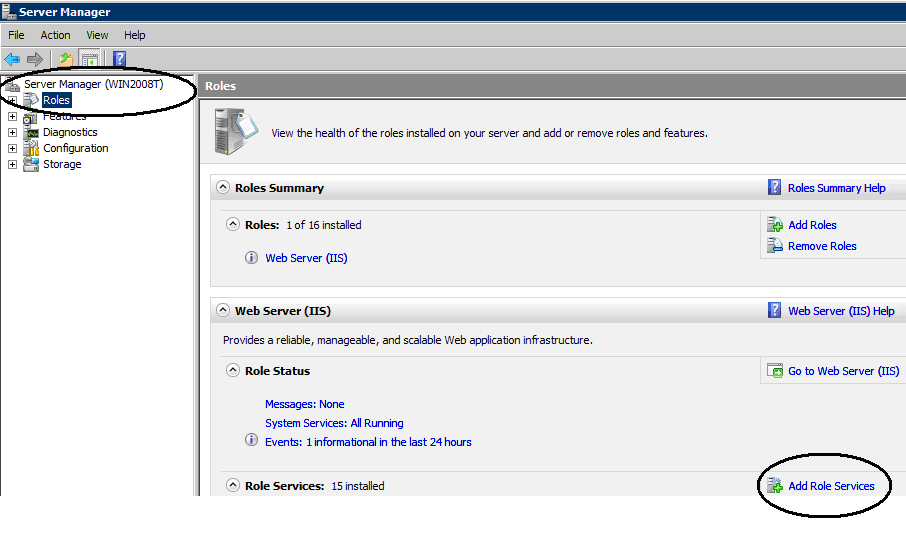Open the Action menu
Viewport: 906px width, 539px height.
point(55,35)
